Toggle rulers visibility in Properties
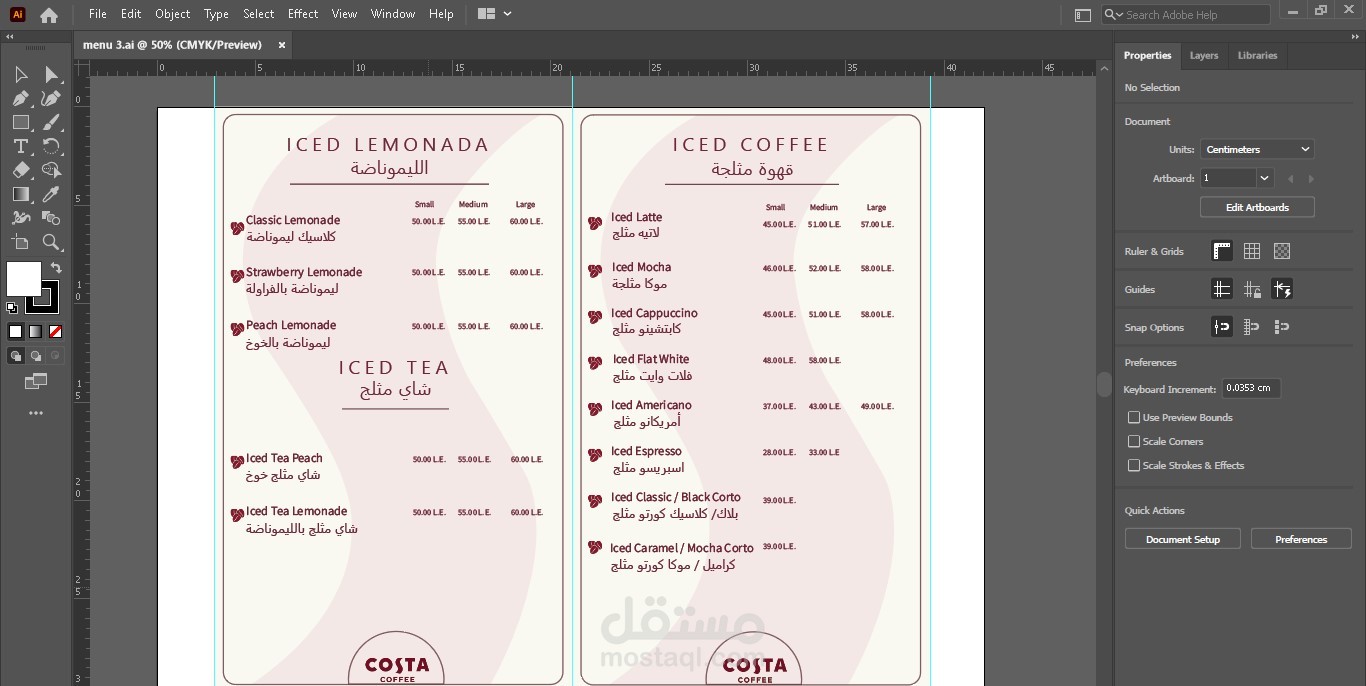Image resolution: width=1366 pixels, height=686 pixels. coord(1222,251)
